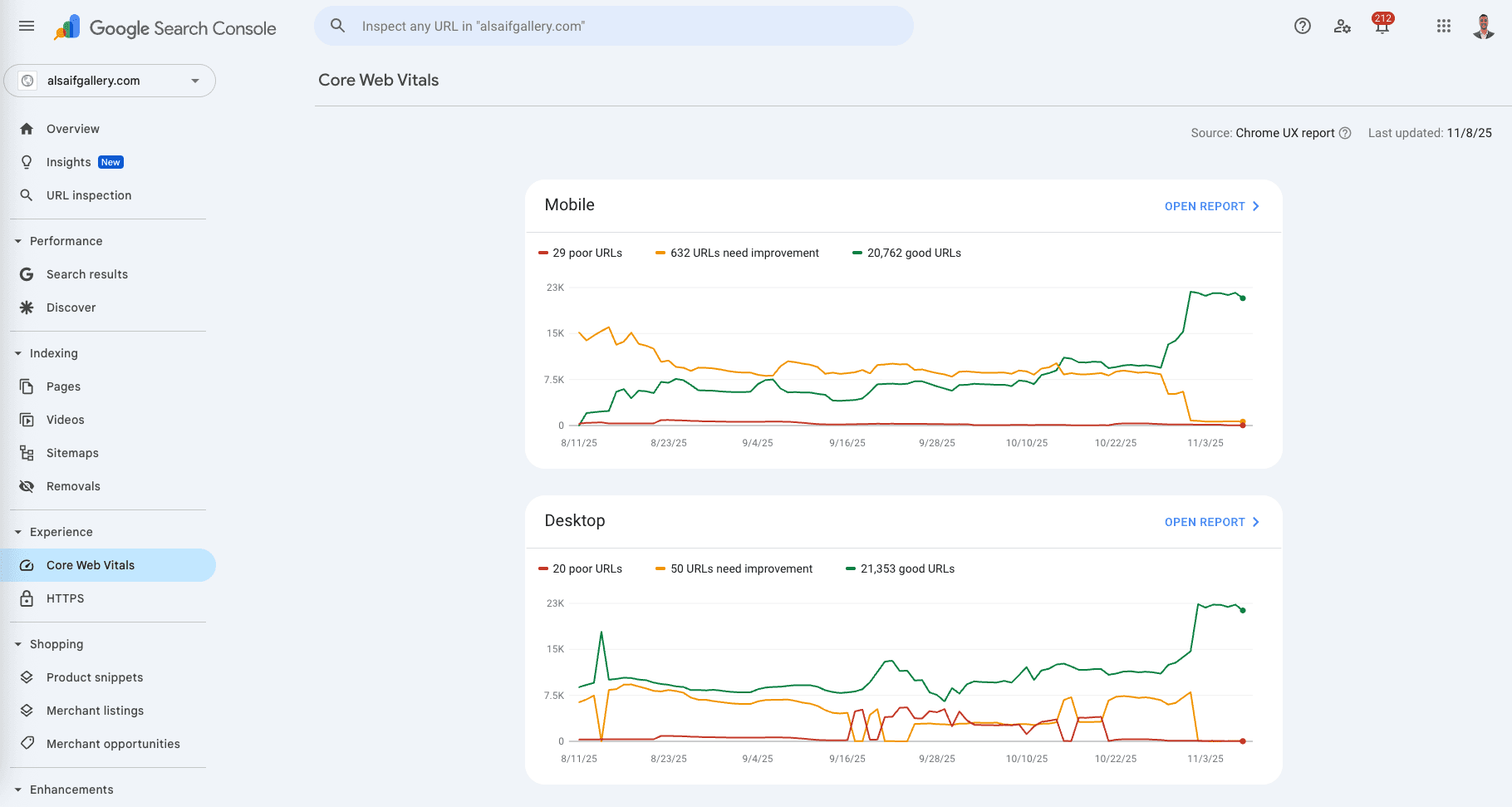Select Merchant listings in sidebar
Image resolution: width=1512 pixels, height=807 pixels.
(95, 711)
